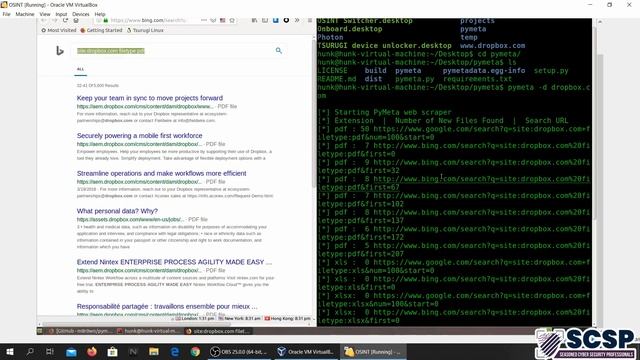Open 'Keep your team in sync' result
The image size is (640, 360).
(x=150, y=98)
